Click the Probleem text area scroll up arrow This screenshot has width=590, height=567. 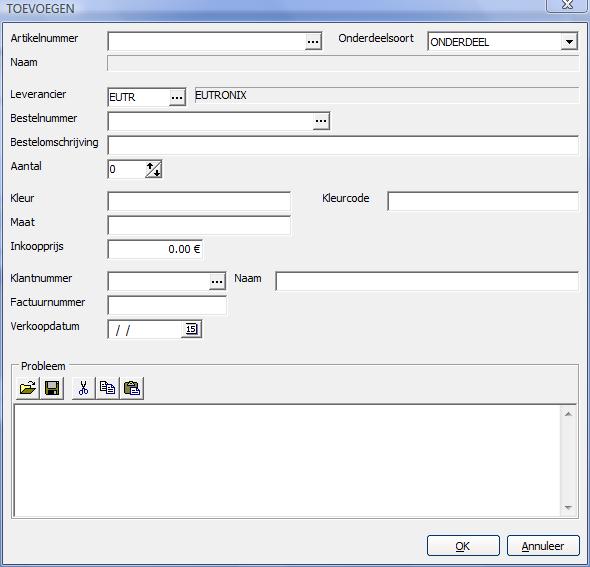pos(568,414)
